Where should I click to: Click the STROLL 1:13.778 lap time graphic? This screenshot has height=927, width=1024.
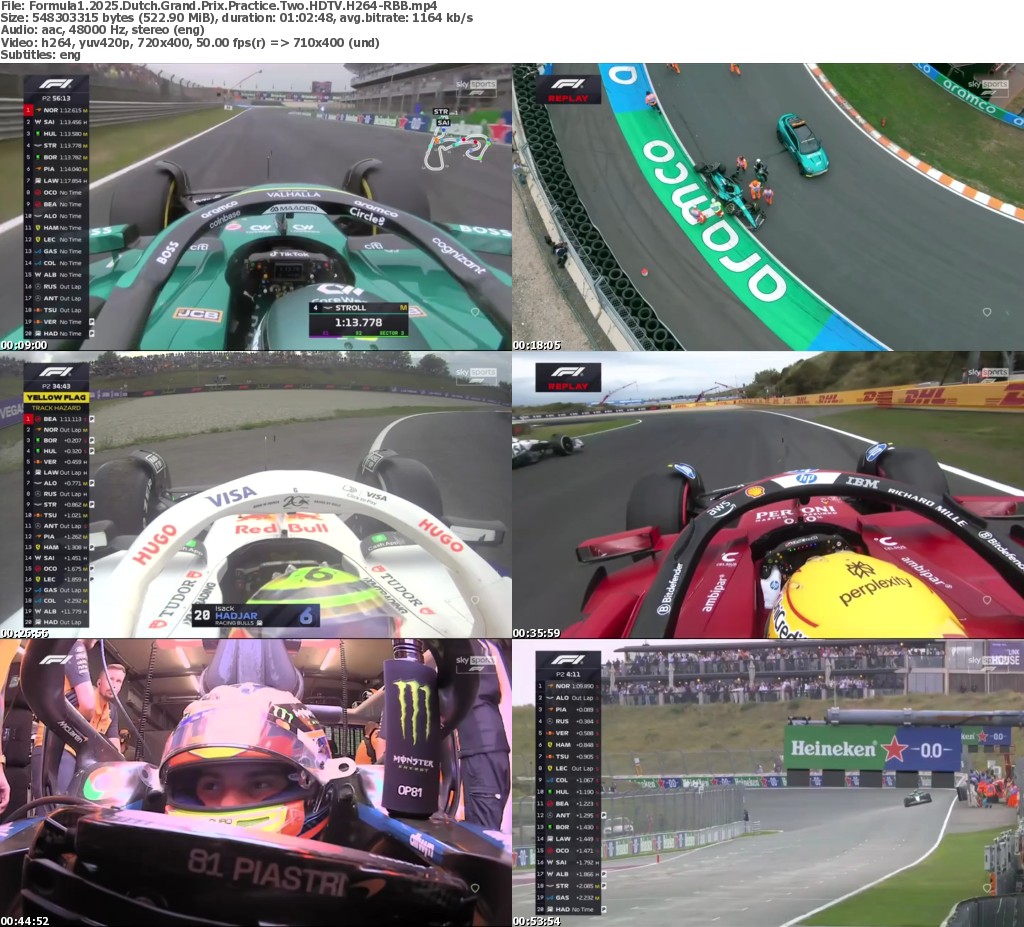359,319
